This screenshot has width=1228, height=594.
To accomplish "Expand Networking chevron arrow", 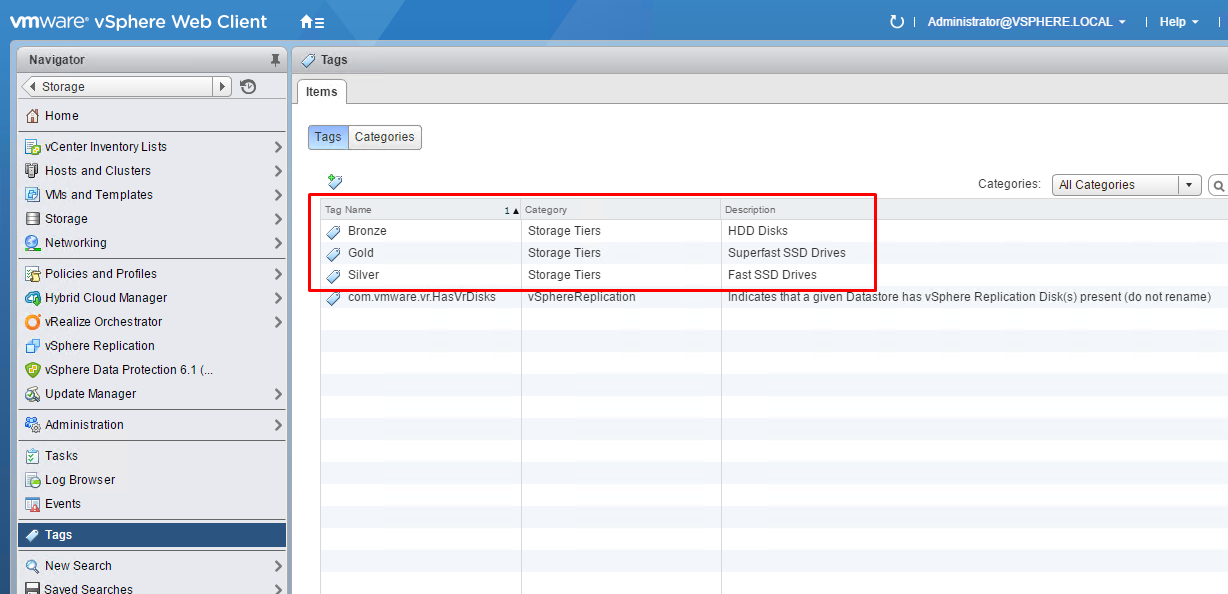I will [x=278, y=243].
